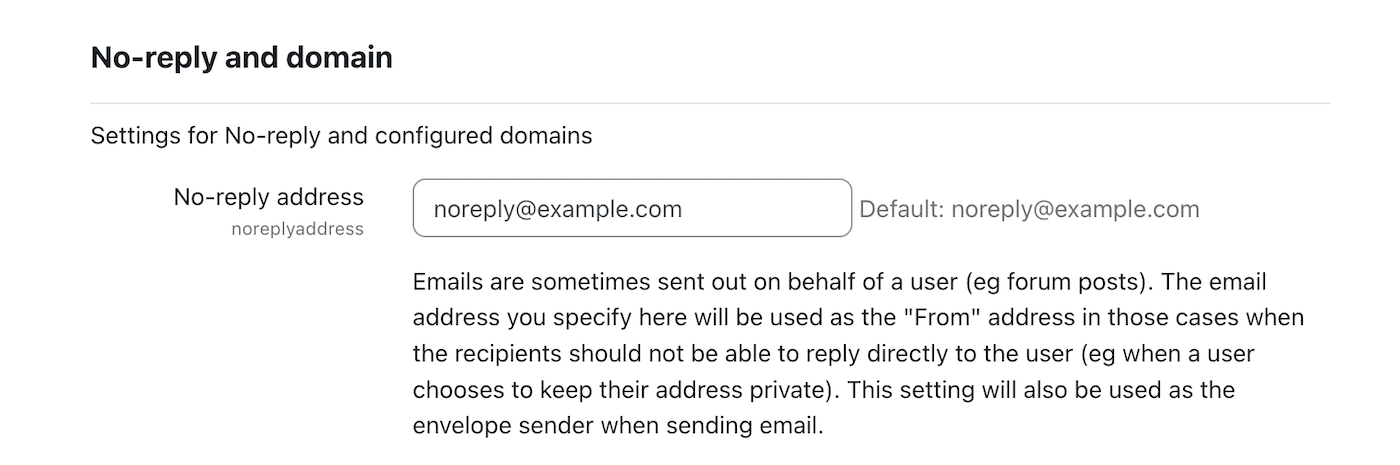Click the "No-reply and domain" section heading
1400x465 pixels.
241,58
